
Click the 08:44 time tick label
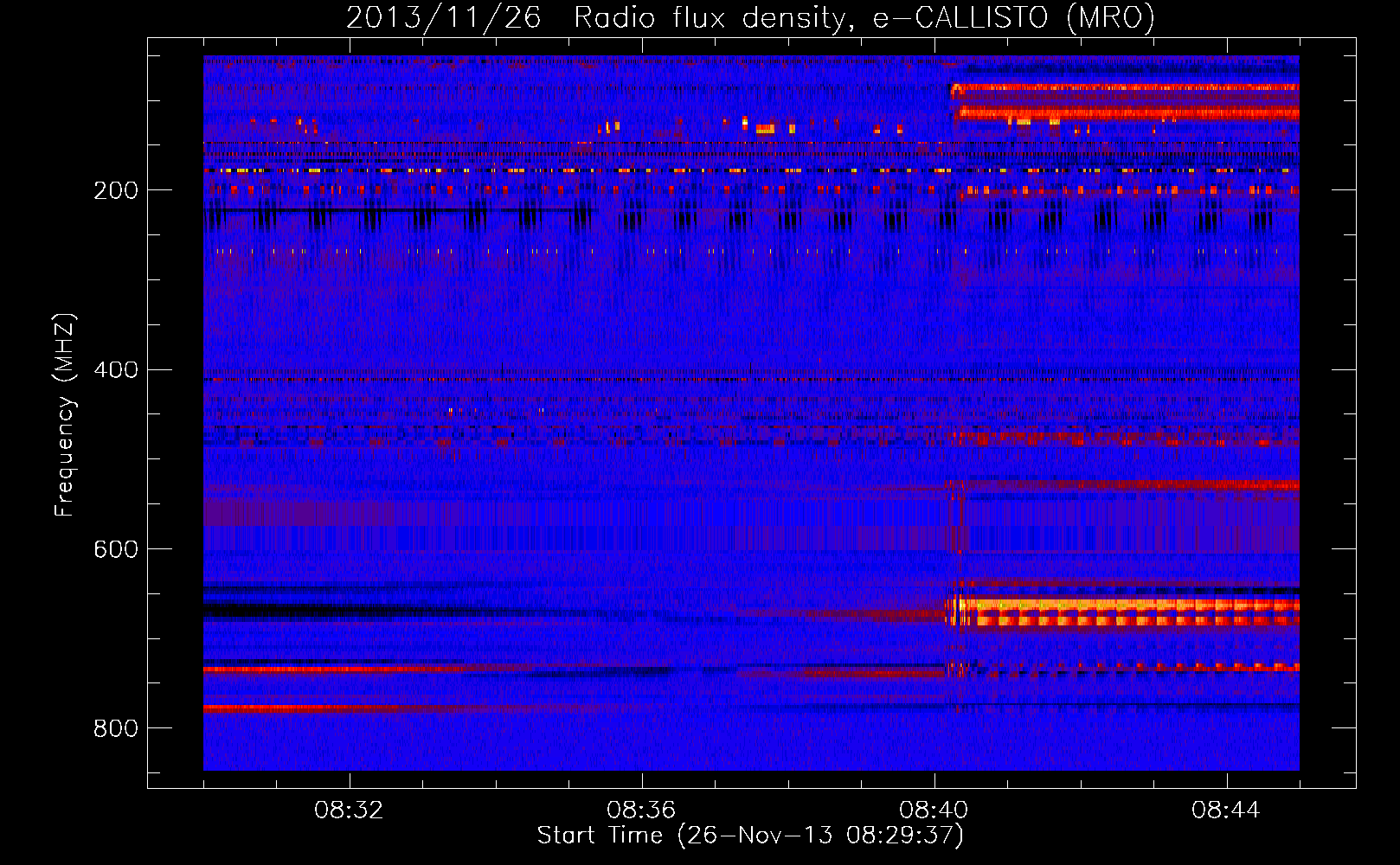[1226, 811]
